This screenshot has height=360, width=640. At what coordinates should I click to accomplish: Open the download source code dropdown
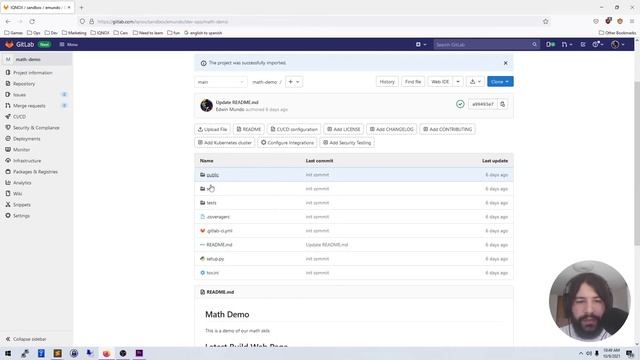point(476,82)
